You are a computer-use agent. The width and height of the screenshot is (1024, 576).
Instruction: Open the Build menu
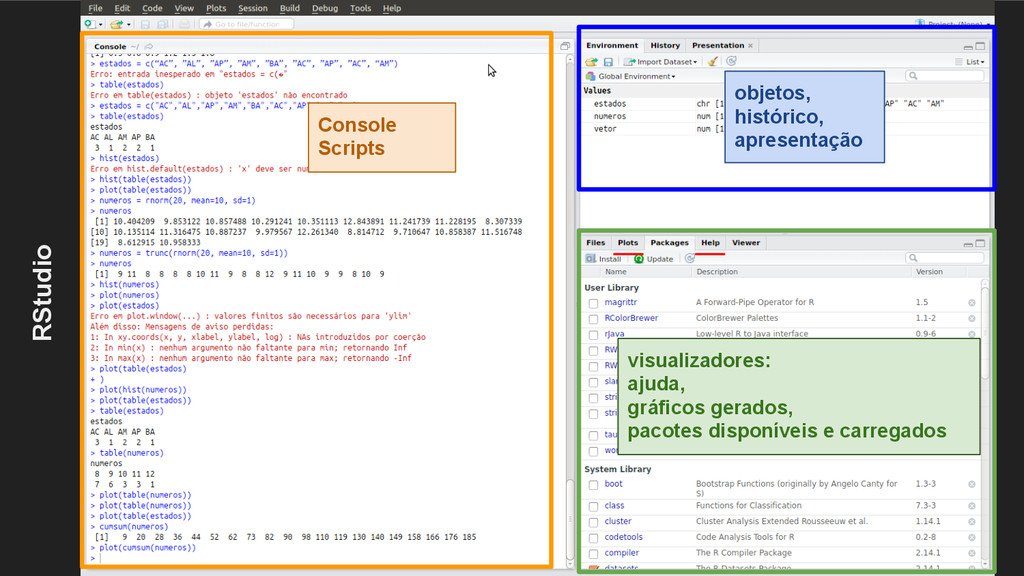coord(289,8)
